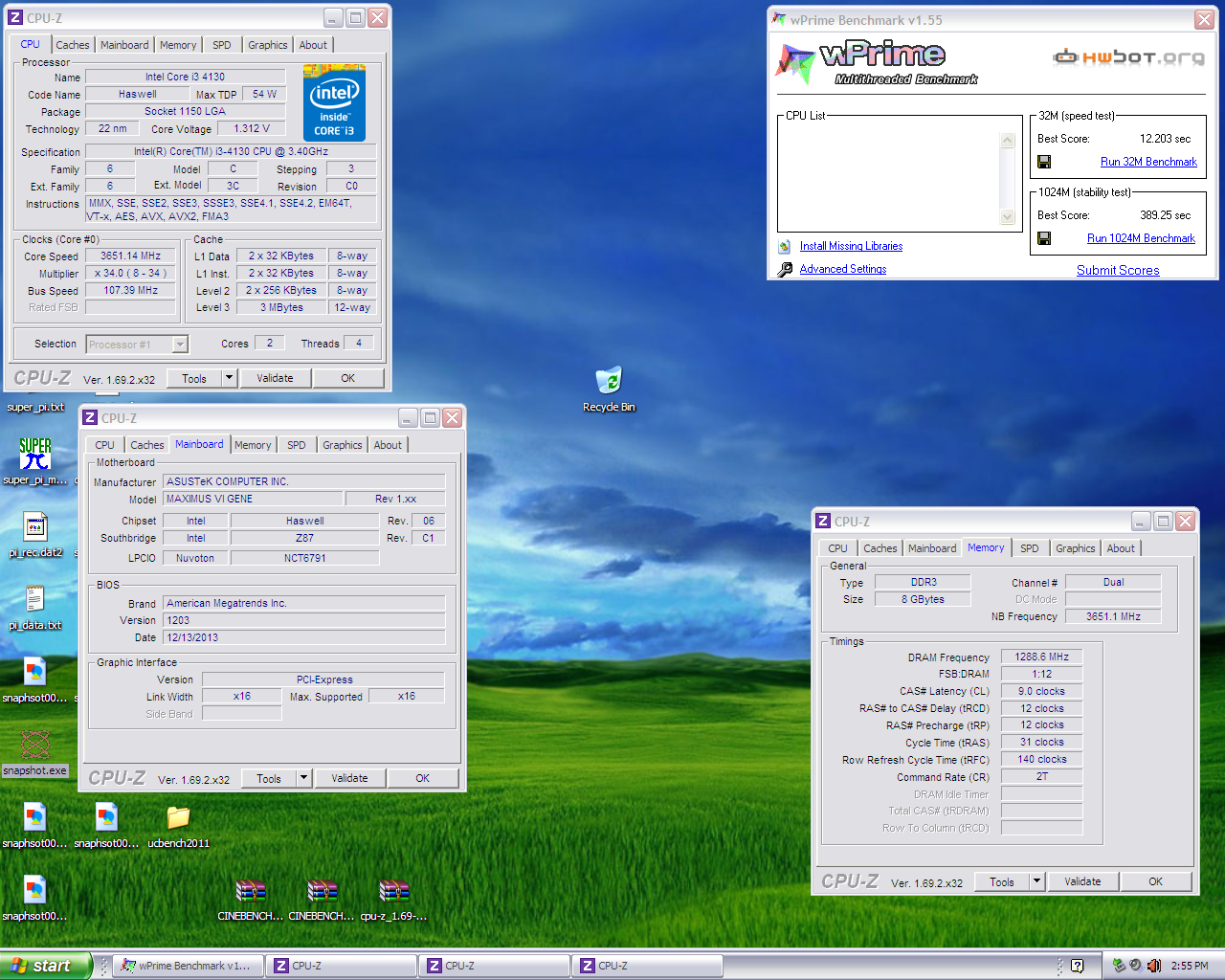The height and width of the screenshot is (980, 1225).
Task: Click the wPrime Multithreaded Benchmark logo
Action: [x=878, y=63]
